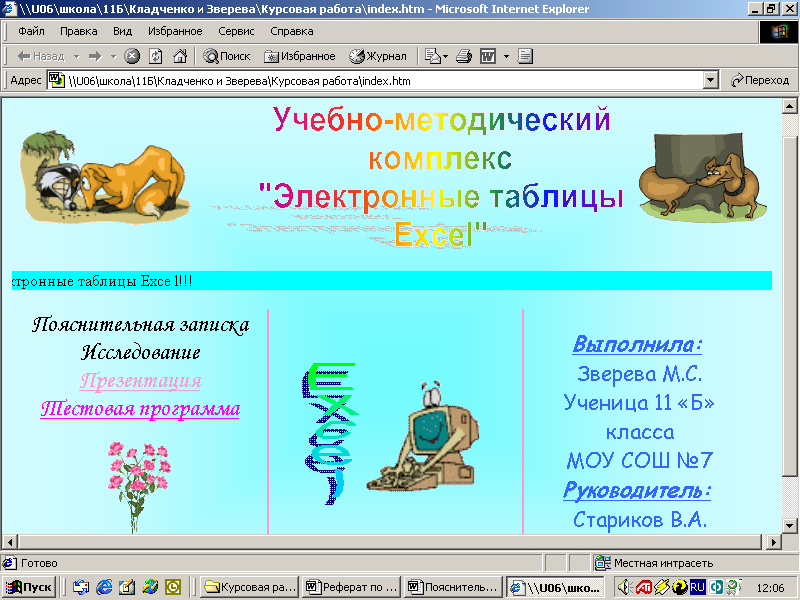Click the Руководитель heading text
800x600 pixels.
click(637, 490)
